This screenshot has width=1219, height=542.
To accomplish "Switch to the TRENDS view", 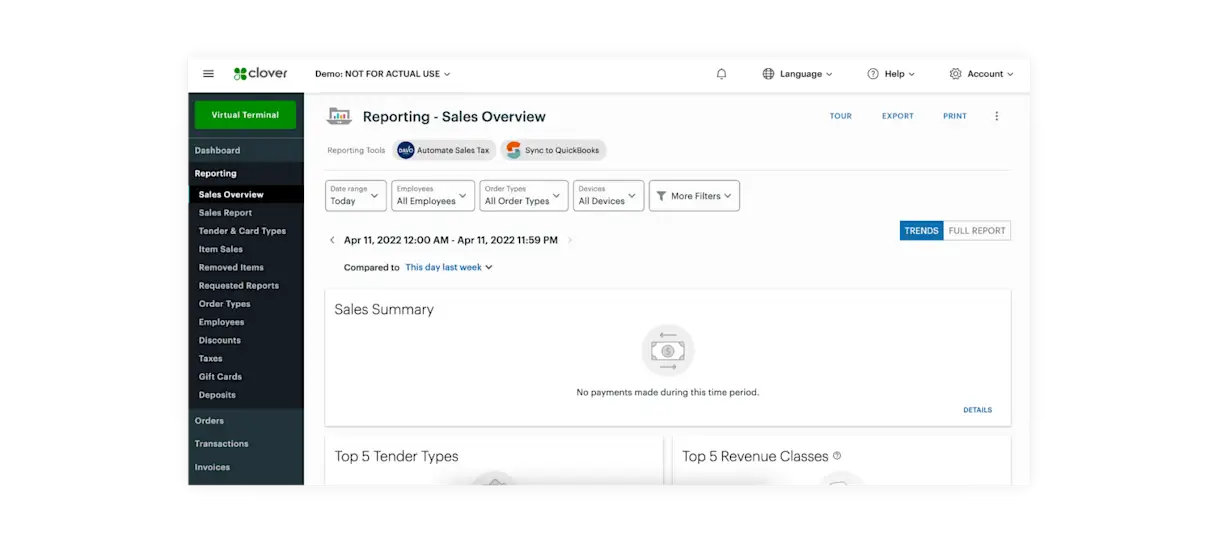I will click(x=921, y=231).
